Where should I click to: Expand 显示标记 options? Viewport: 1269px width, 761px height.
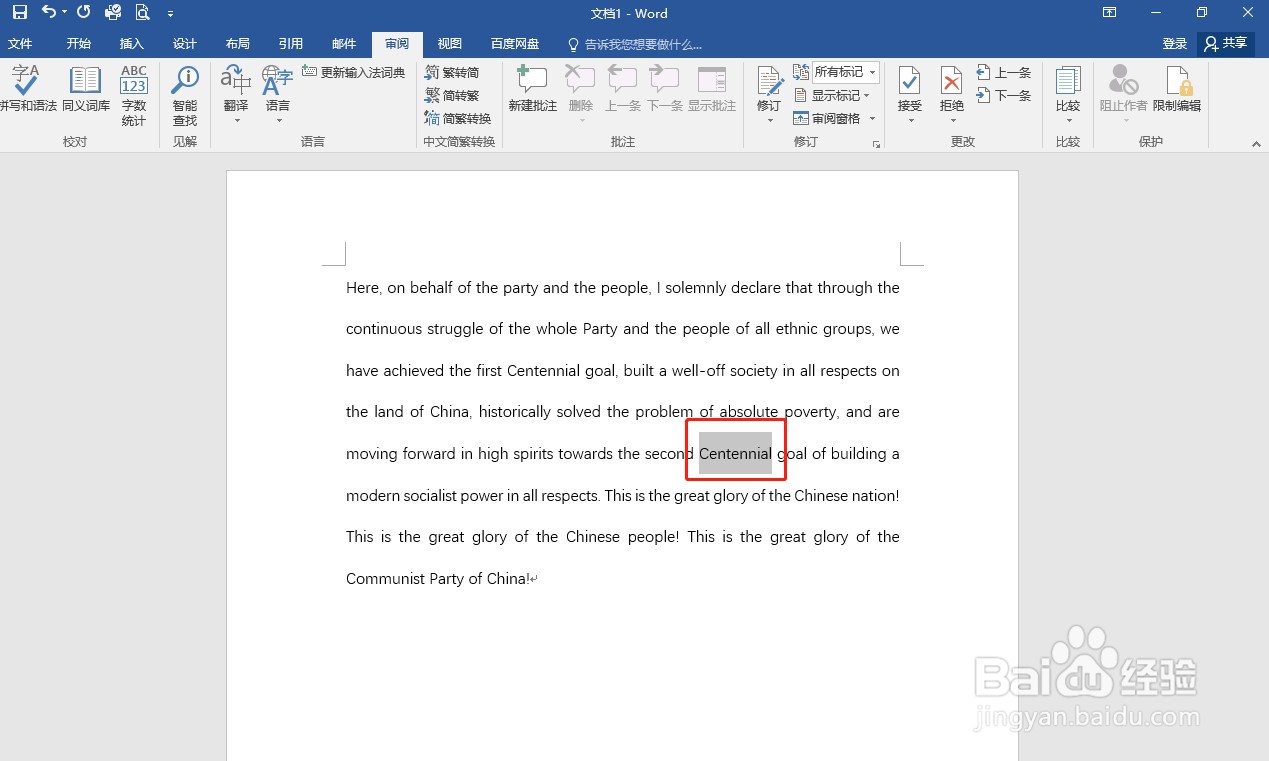click(x=832, y=95)
